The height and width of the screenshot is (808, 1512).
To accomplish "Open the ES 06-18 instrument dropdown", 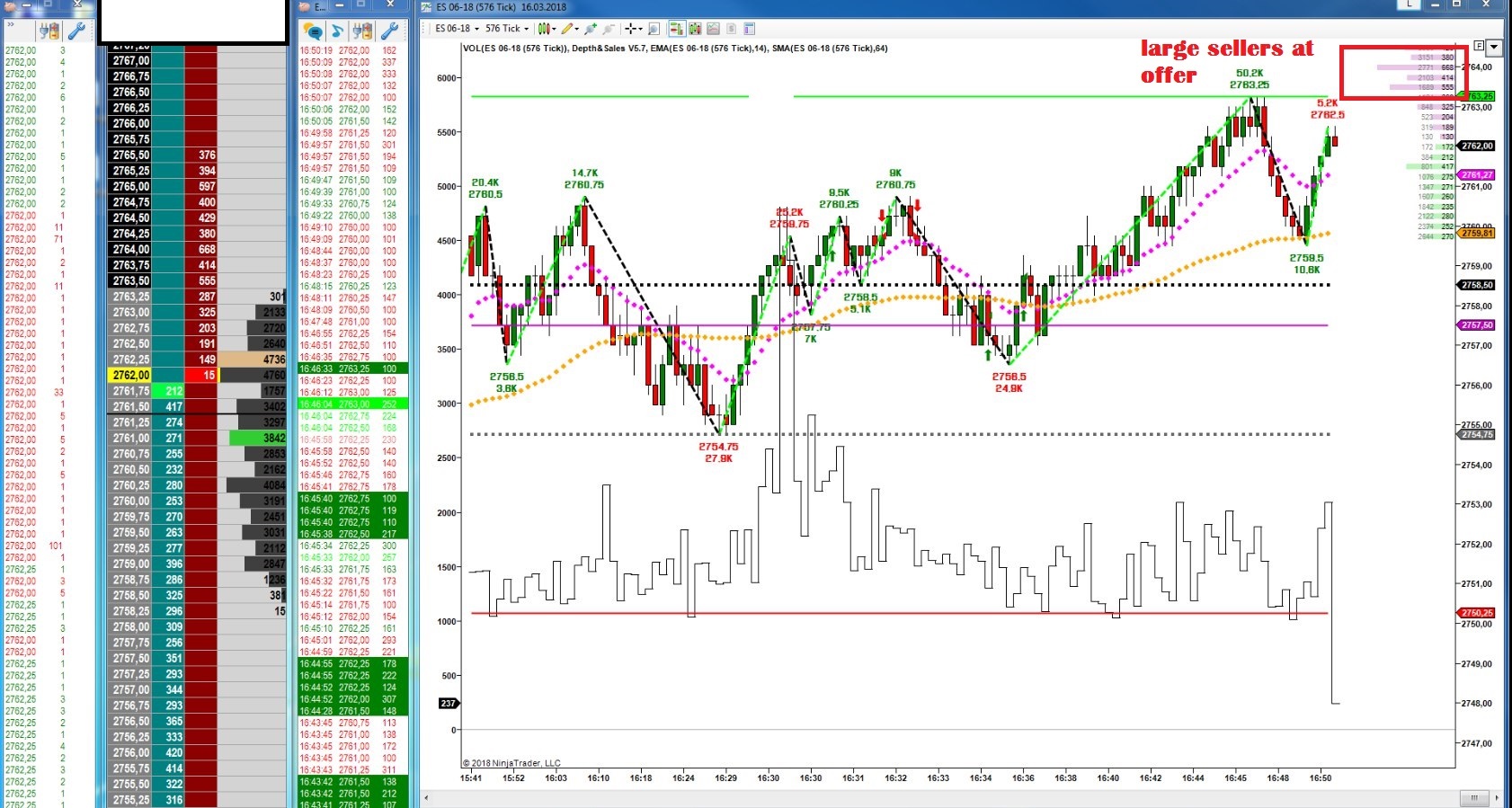I will coord(457,29).
